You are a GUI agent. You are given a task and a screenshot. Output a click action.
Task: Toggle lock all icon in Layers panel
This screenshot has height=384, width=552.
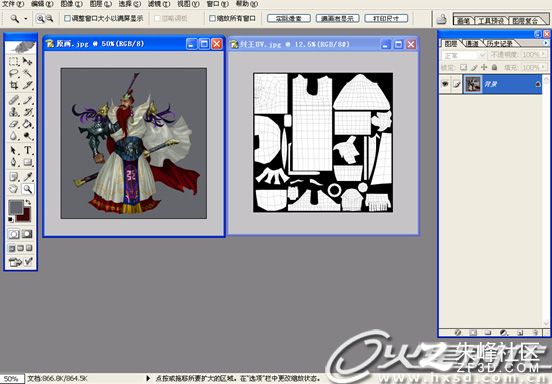[494, 67]
